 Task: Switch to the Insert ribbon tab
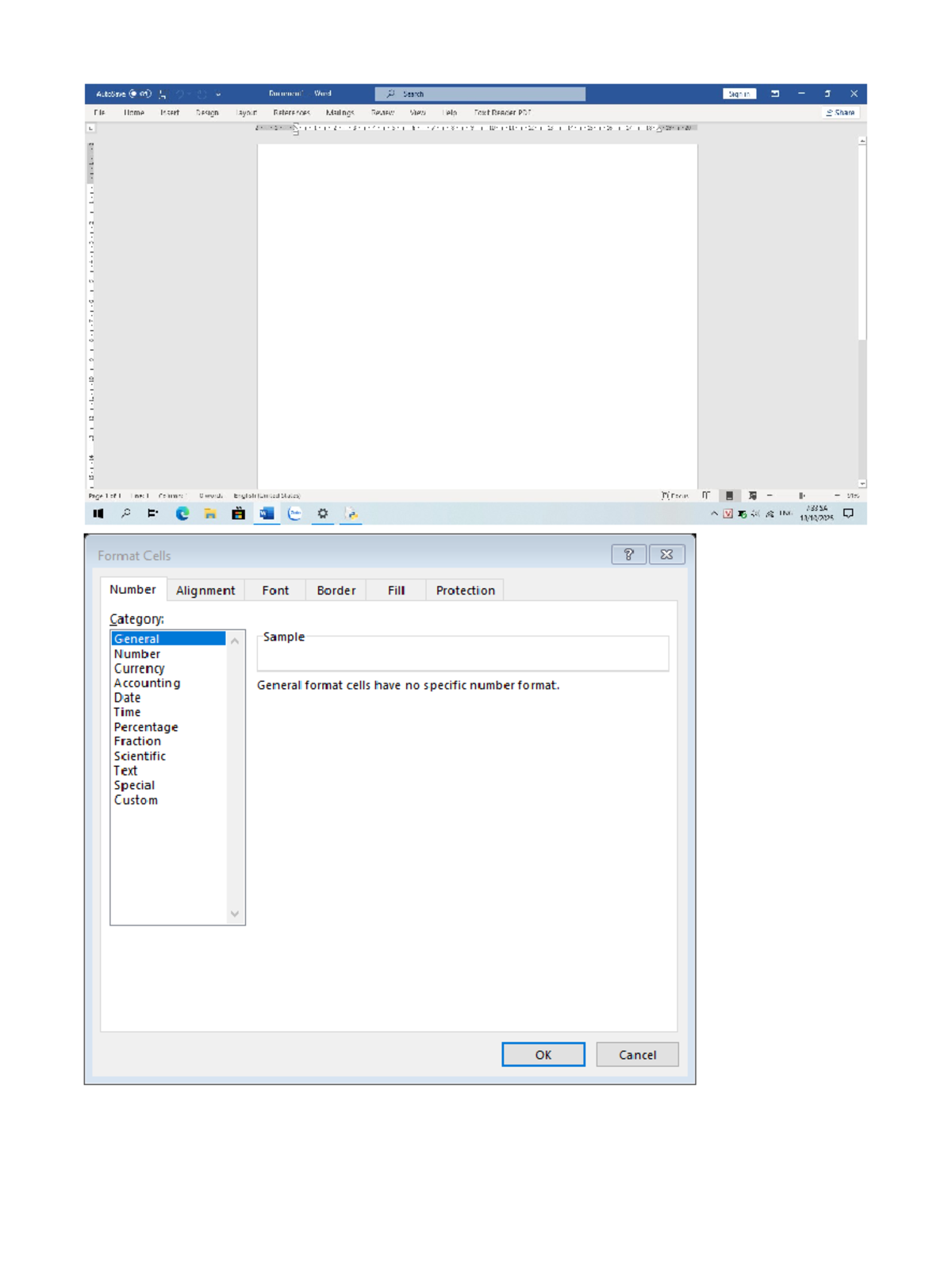[x=170, y=113]
